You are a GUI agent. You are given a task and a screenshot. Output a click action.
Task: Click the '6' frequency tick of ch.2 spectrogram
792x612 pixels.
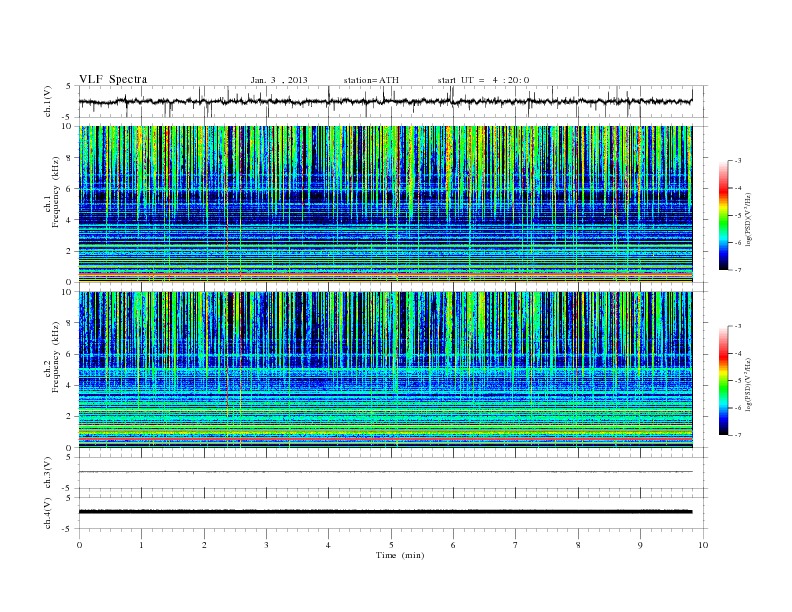(69, 354)
